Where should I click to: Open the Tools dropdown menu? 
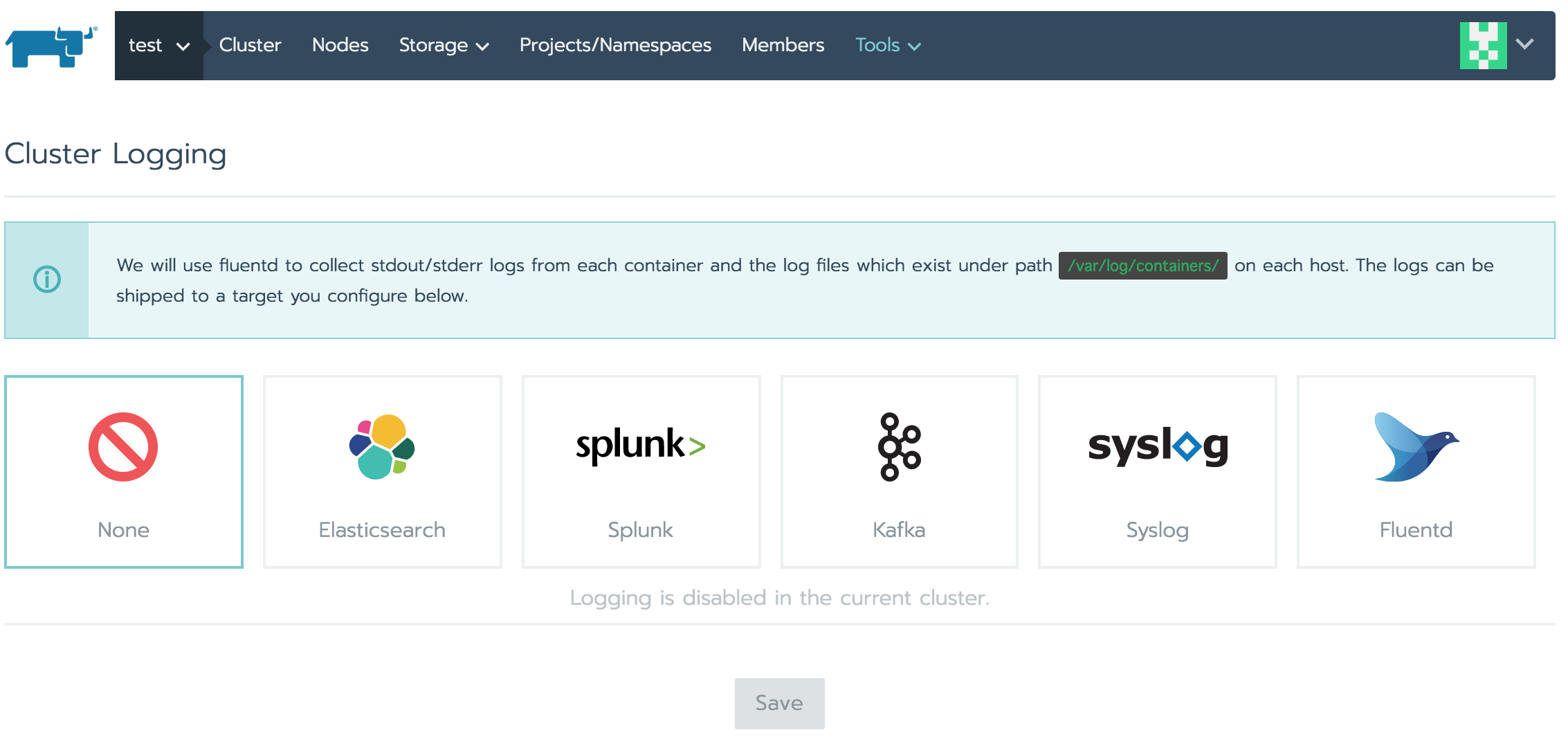point(888,46)
